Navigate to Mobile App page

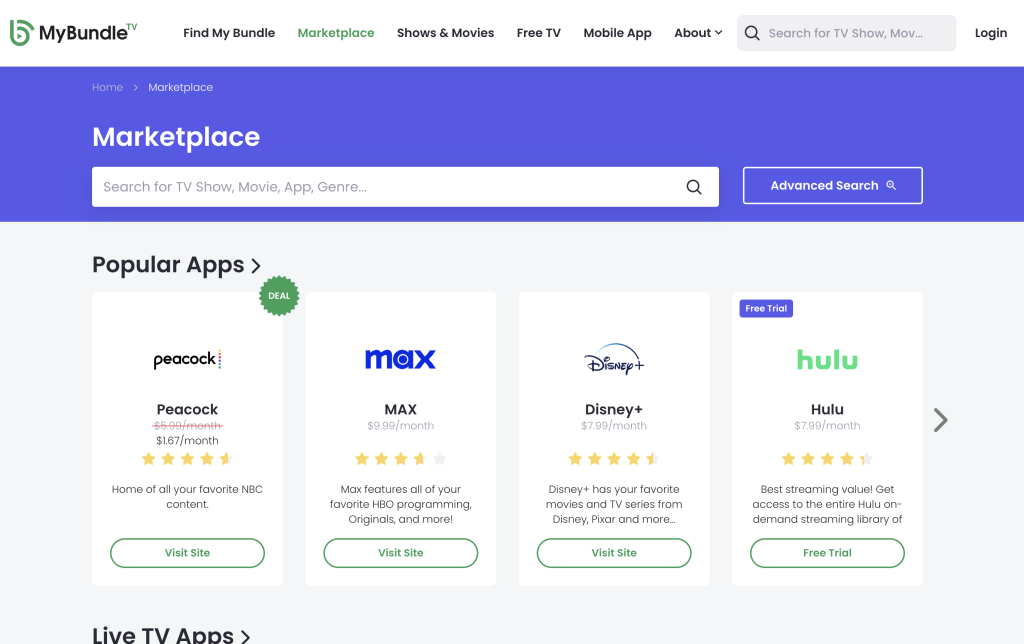coord(617,33)
